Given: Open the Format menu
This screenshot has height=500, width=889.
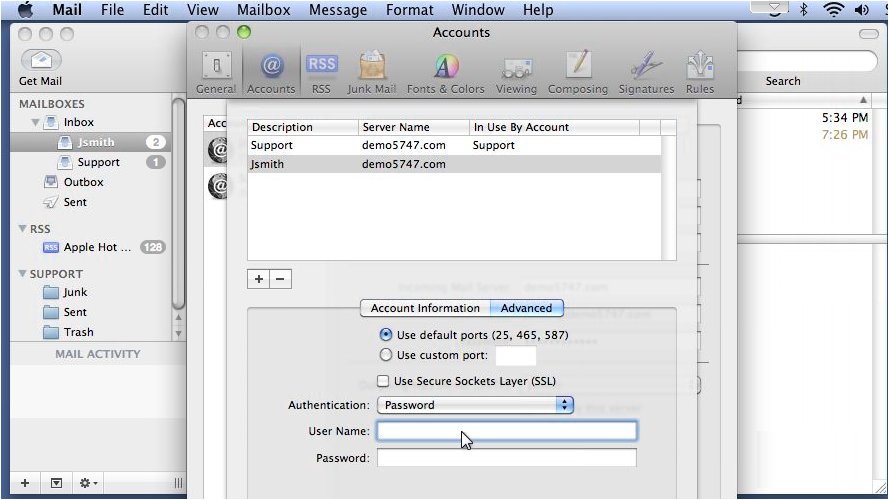Looking at the screenshot, I should click(409, 10).
